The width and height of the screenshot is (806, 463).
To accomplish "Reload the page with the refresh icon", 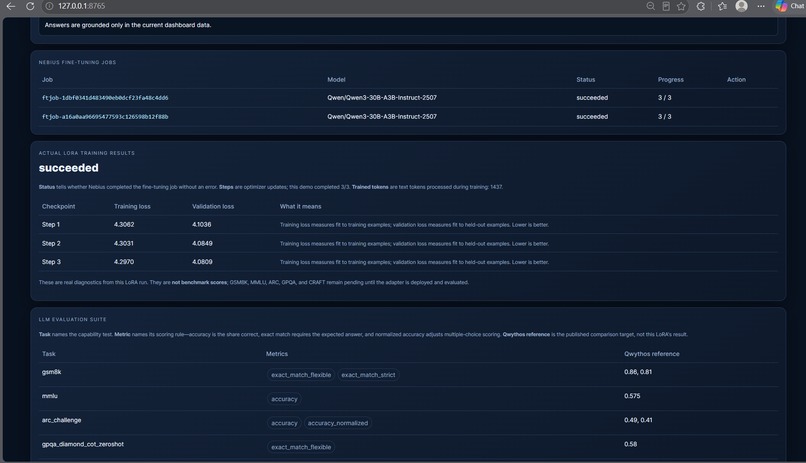I will pos(30,6).
